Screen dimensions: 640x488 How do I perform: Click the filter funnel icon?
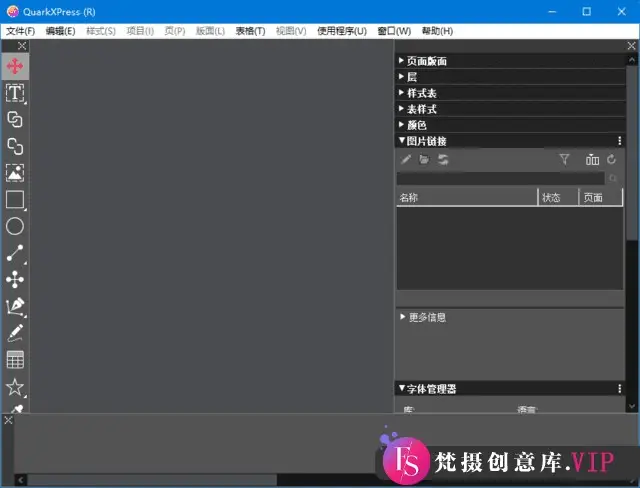tap(564, 160)
